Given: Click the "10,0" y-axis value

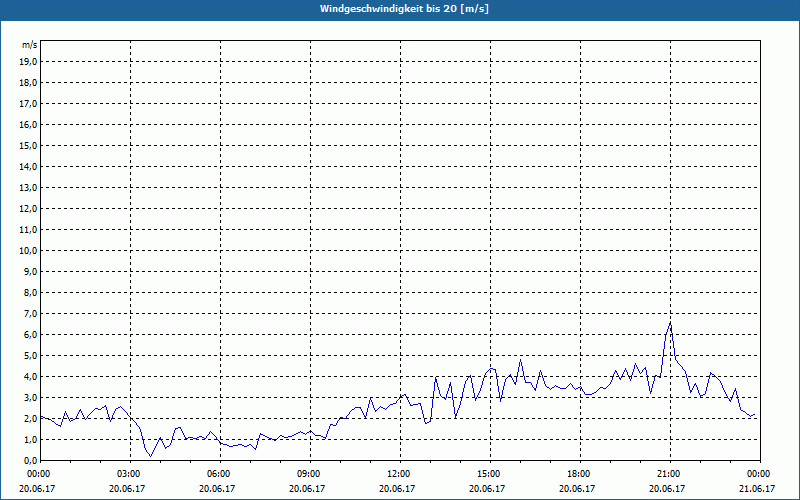Looking at the screenshot, I should 28,251.
